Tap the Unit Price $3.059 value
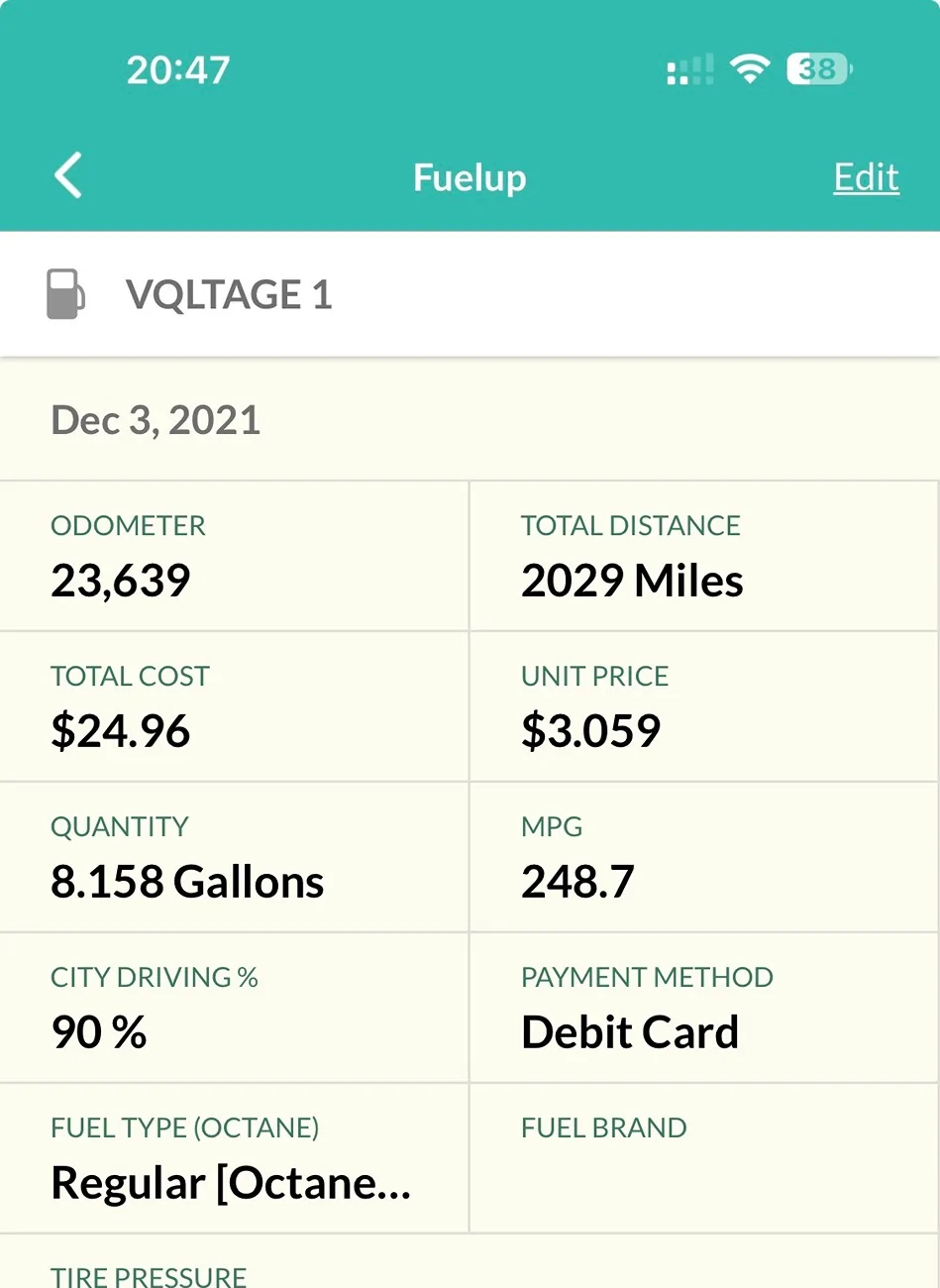This screenshot has height=1288, width=940. click(x=590, y=730)
